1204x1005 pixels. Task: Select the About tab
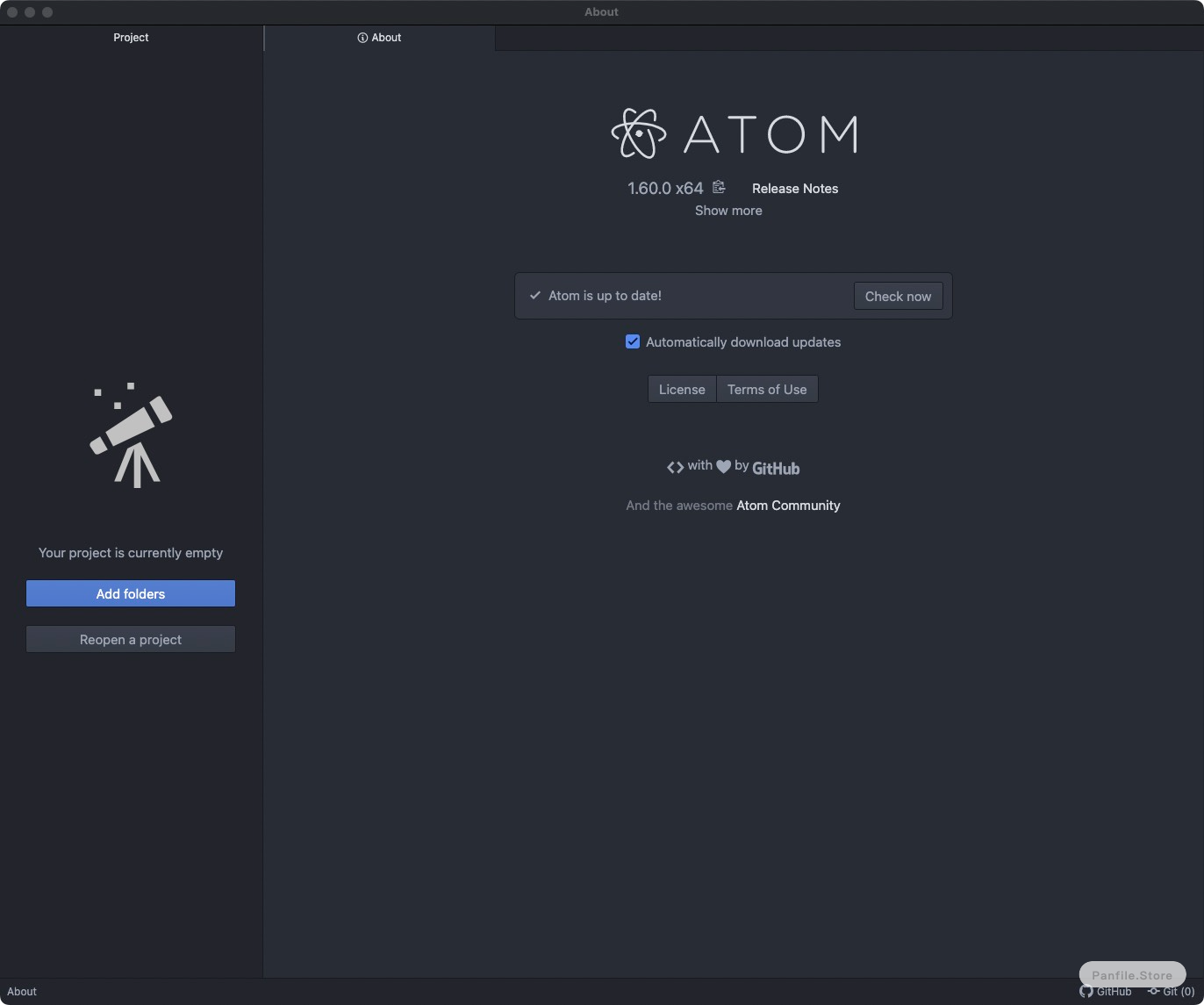[x=379, y=38]
